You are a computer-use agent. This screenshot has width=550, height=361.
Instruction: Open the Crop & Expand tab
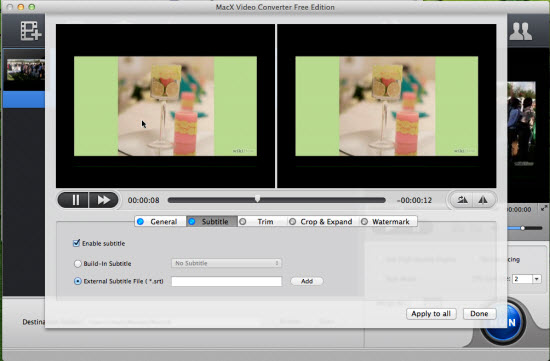[x=323, y=221]
